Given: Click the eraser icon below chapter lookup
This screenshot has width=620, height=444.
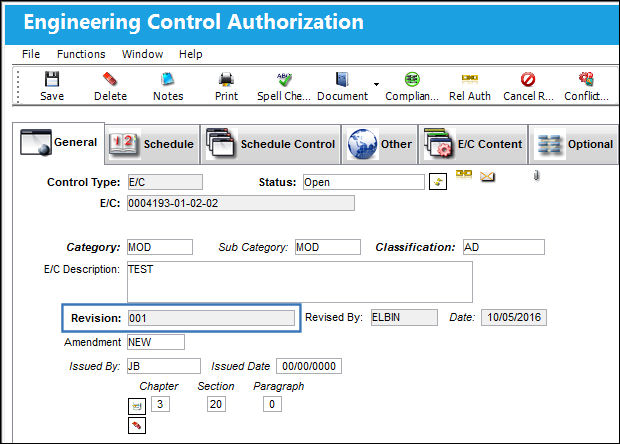Looking at the screenshot, I should tap(137, 425).
